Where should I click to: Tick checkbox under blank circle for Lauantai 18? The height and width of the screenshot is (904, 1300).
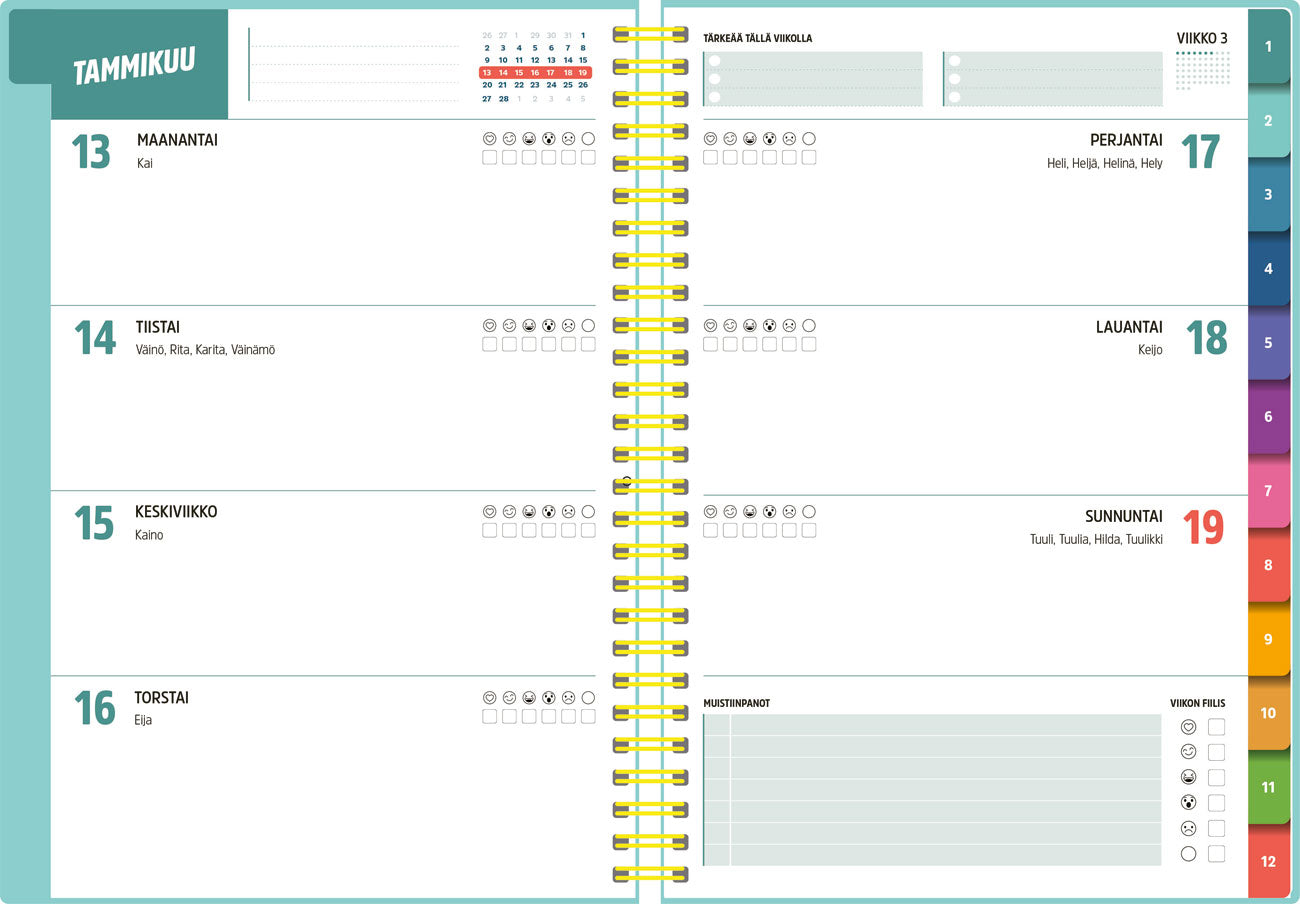tap(809, 344)
